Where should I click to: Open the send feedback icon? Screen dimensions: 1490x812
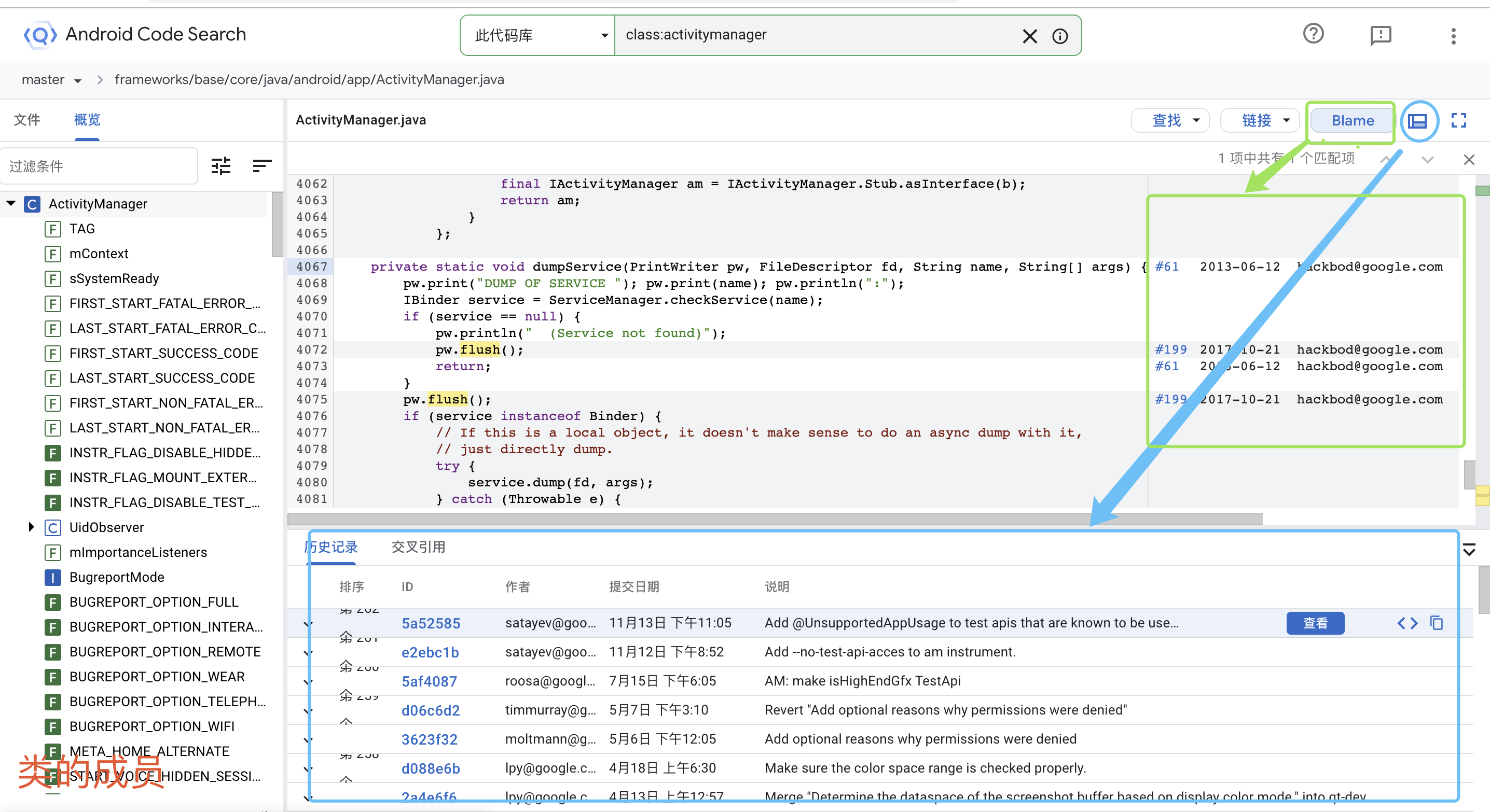coord(1381,35)
